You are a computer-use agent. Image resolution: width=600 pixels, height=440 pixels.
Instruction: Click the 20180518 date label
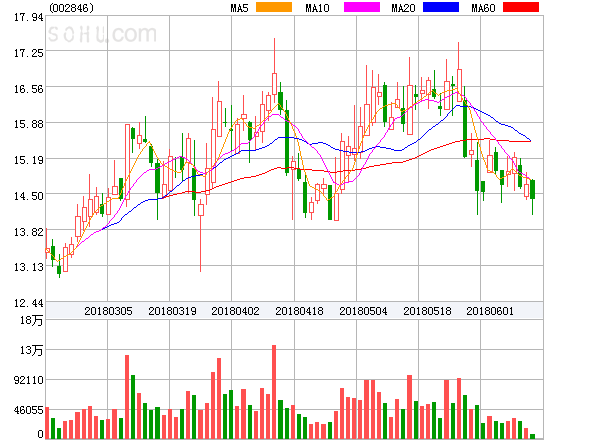point(427,311)
